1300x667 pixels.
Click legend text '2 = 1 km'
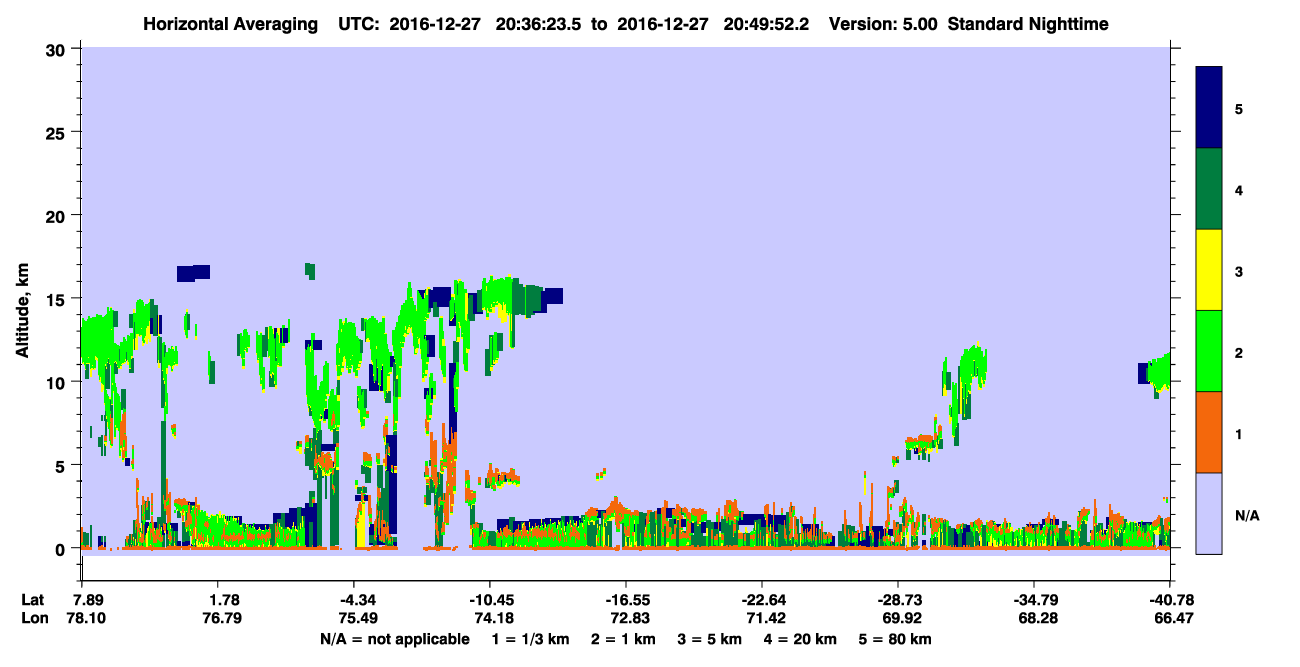[x=623, y=639]
